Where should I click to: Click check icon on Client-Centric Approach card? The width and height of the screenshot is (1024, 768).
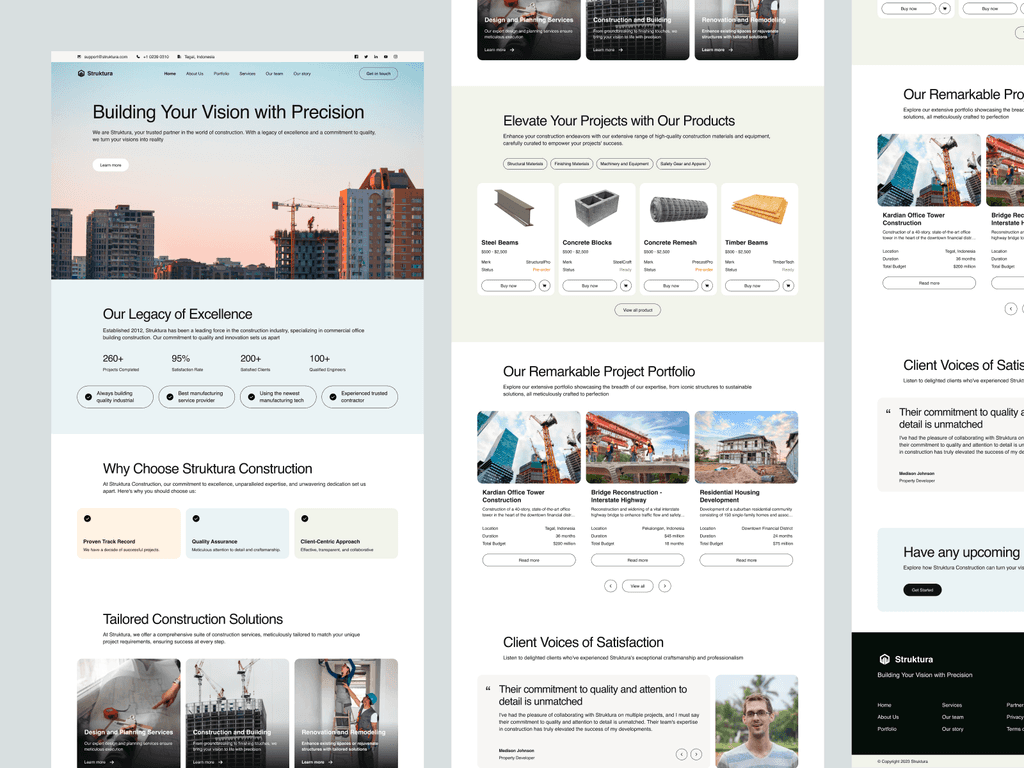pos(304,519)
